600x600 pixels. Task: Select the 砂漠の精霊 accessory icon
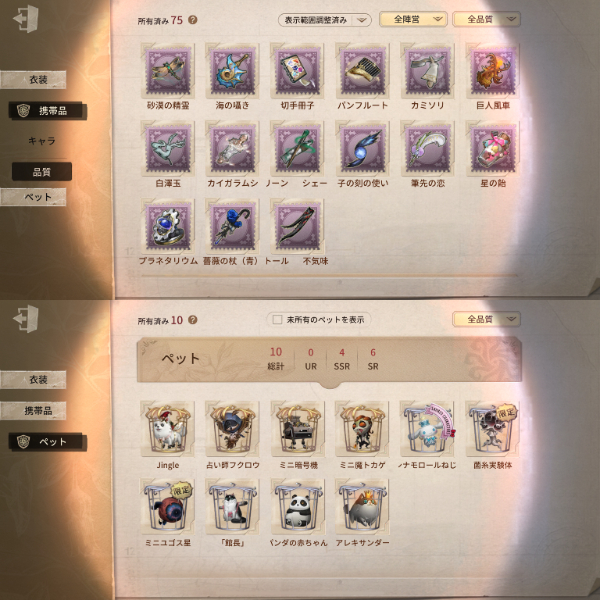[x=168, y=71]
